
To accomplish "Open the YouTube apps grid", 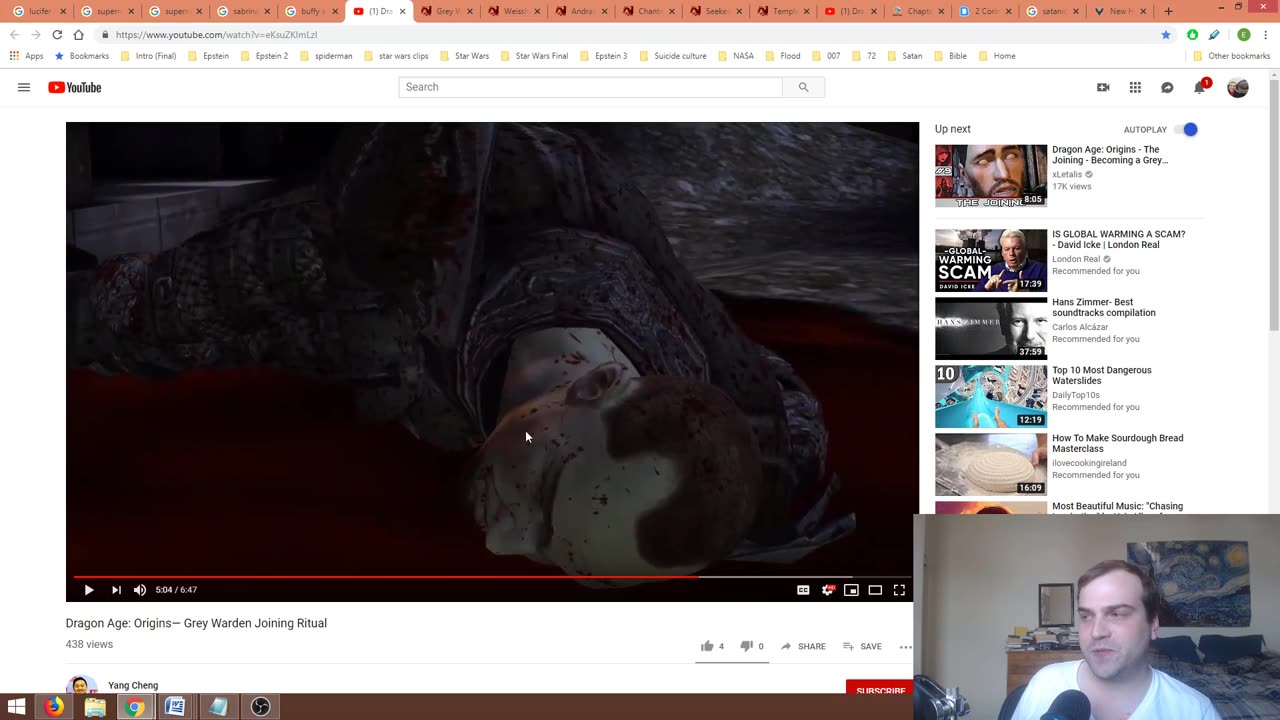I will (1135, 87).
